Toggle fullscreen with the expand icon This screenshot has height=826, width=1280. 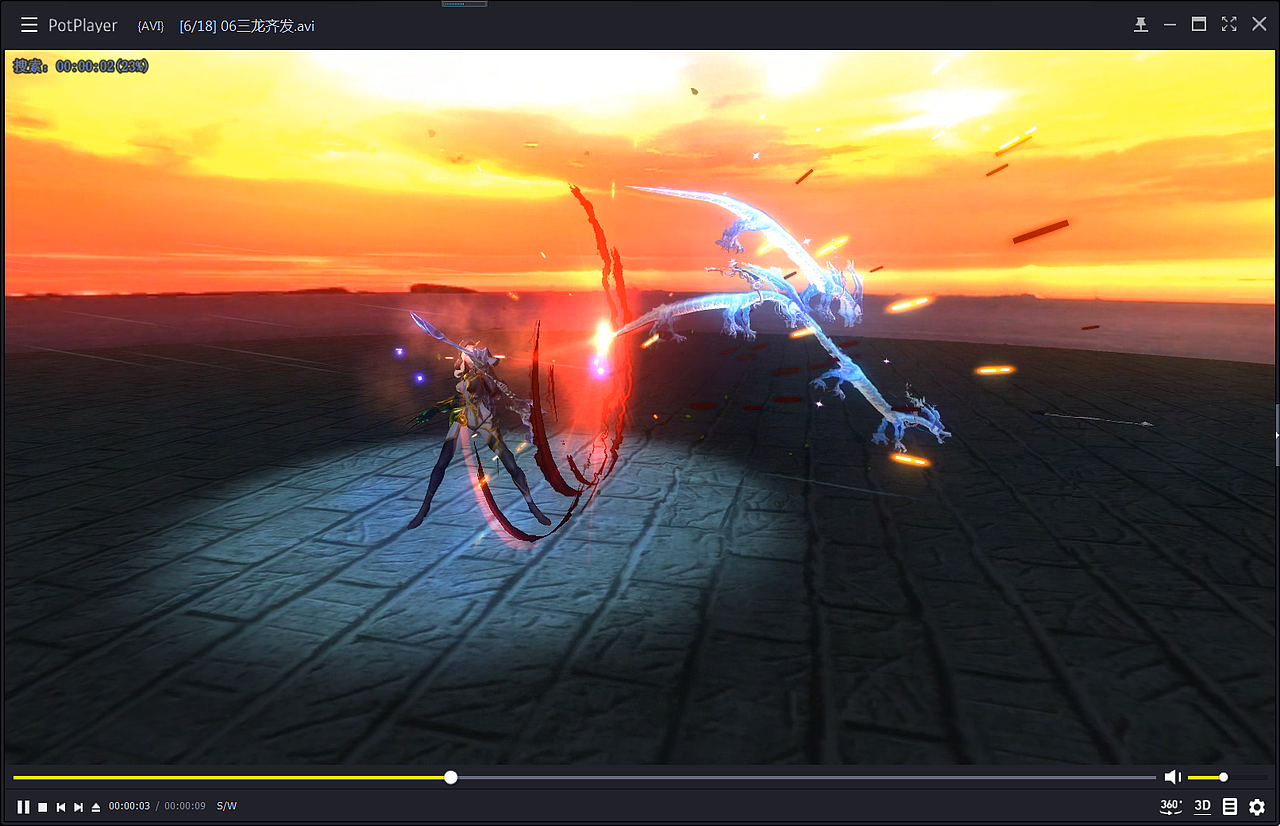tap(1228, 23)
